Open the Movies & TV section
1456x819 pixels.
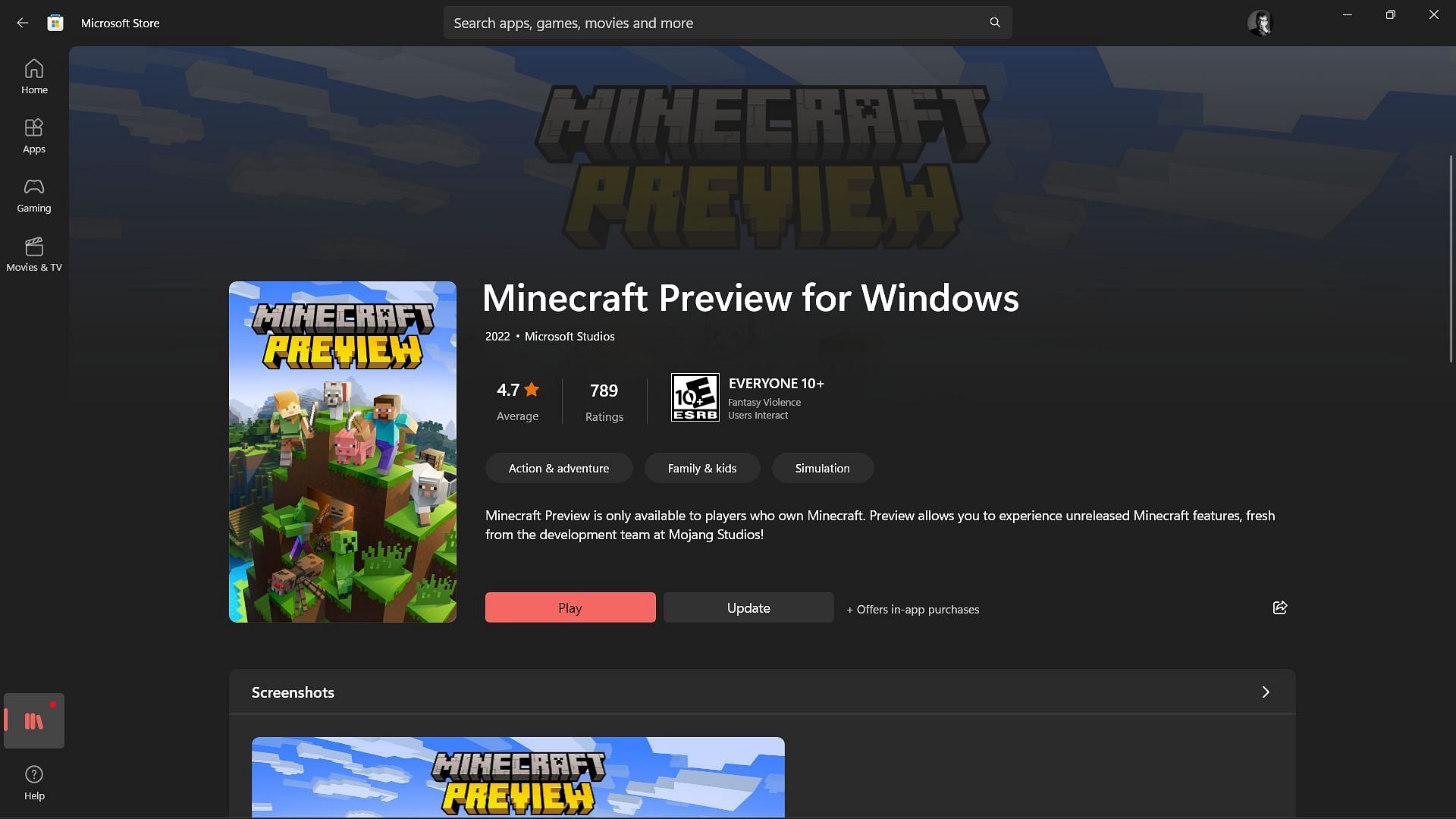coord(34,253)
